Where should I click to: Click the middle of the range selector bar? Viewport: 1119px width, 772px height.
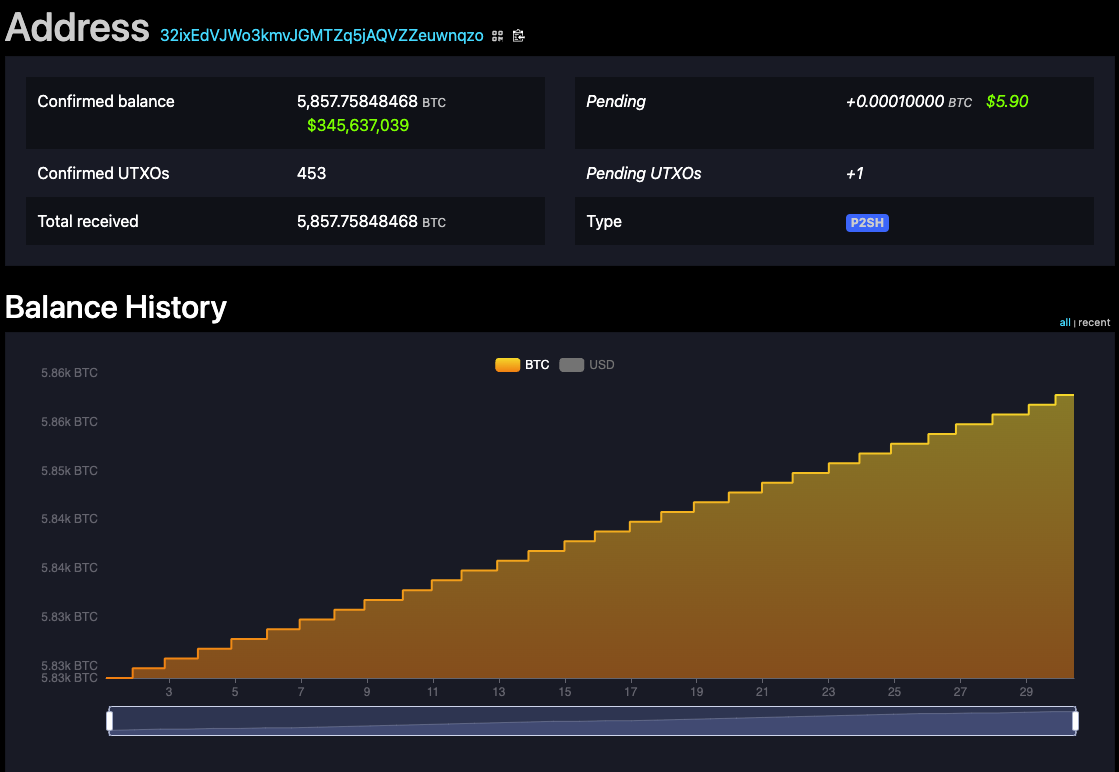point(592,721)
